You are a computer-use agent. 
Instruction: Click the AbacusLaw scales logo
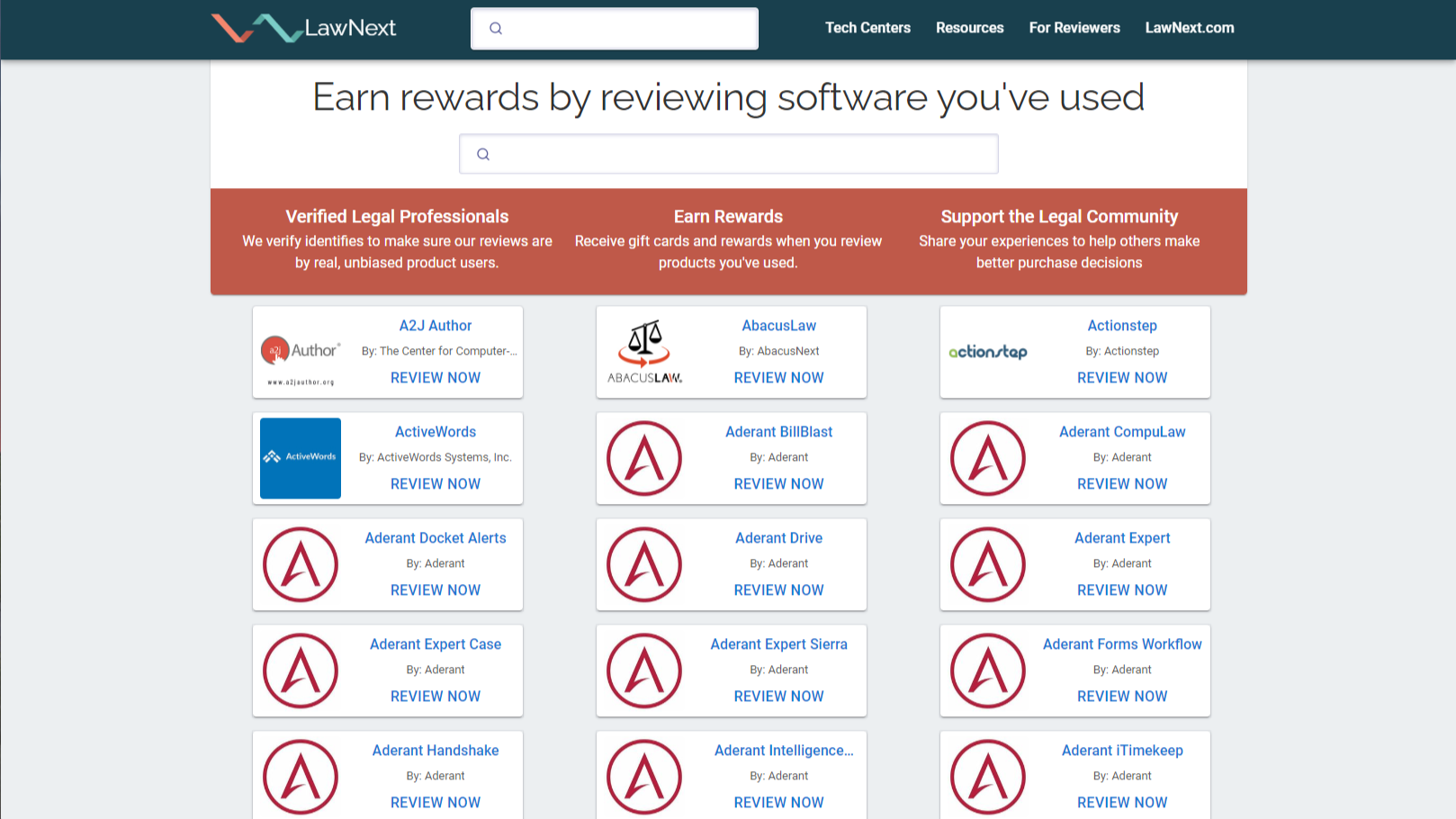(644, 352)
